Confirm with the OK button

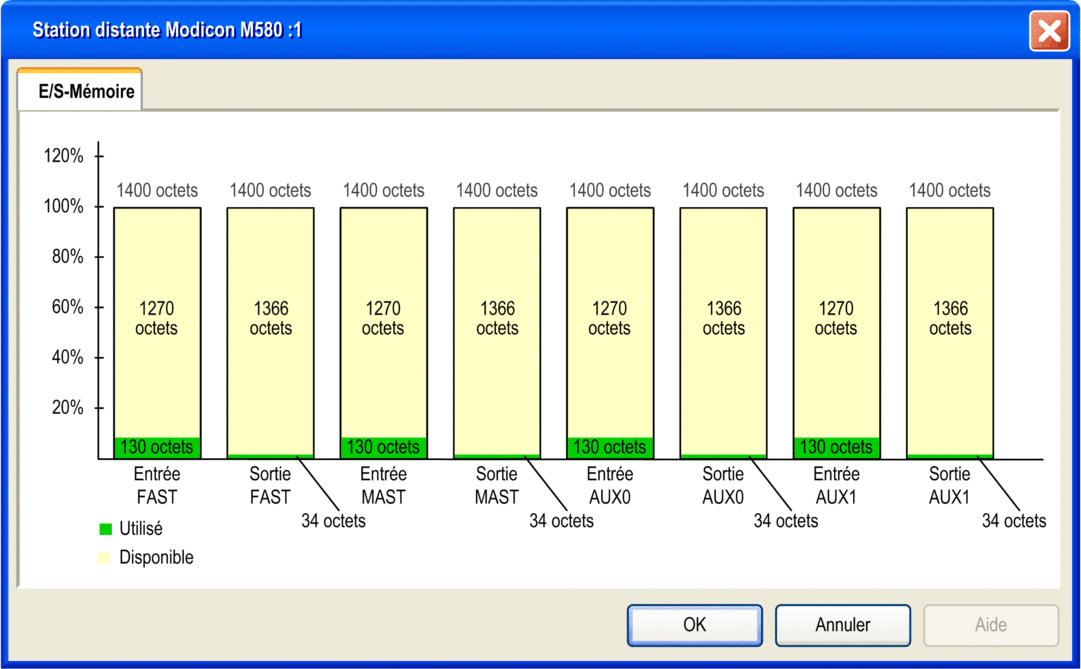694,625
